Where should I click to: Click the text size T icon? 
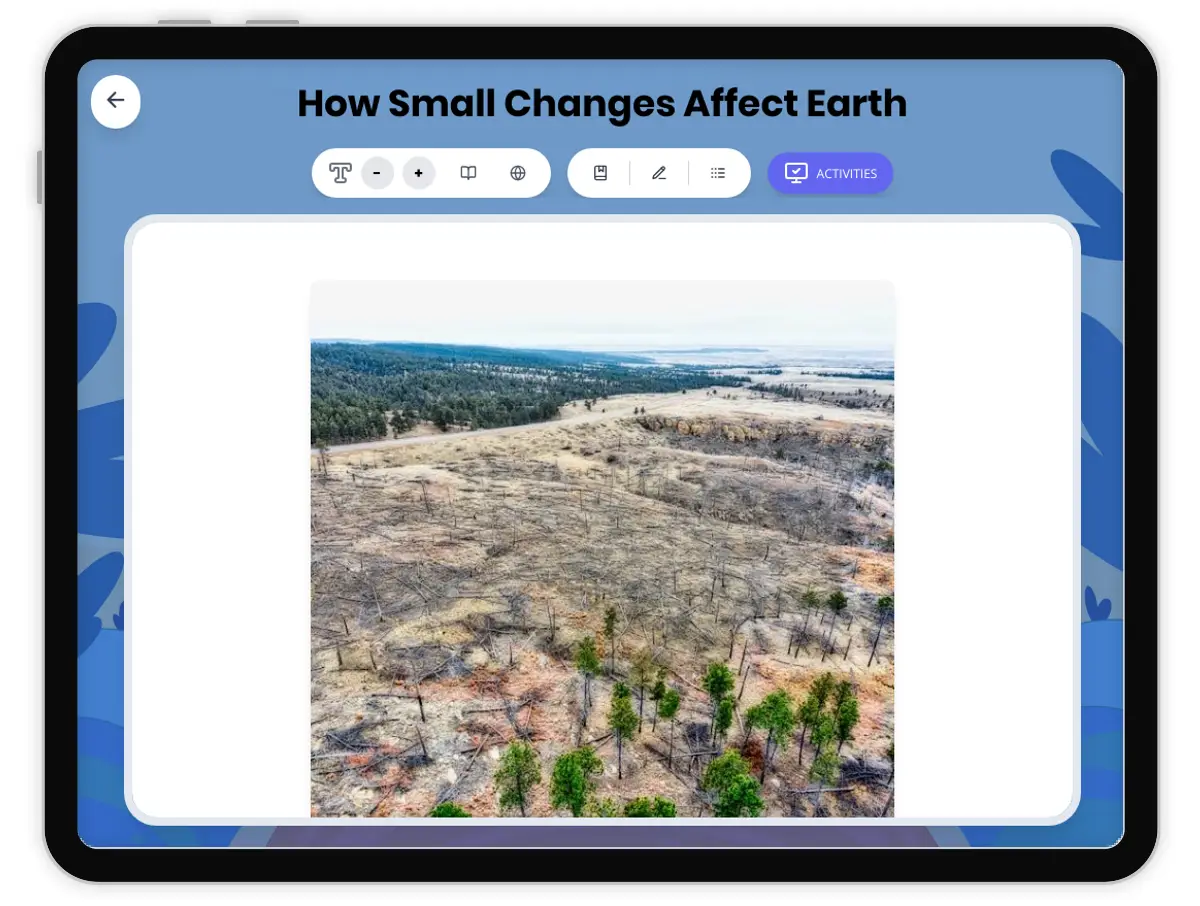(x=340, y=173)
